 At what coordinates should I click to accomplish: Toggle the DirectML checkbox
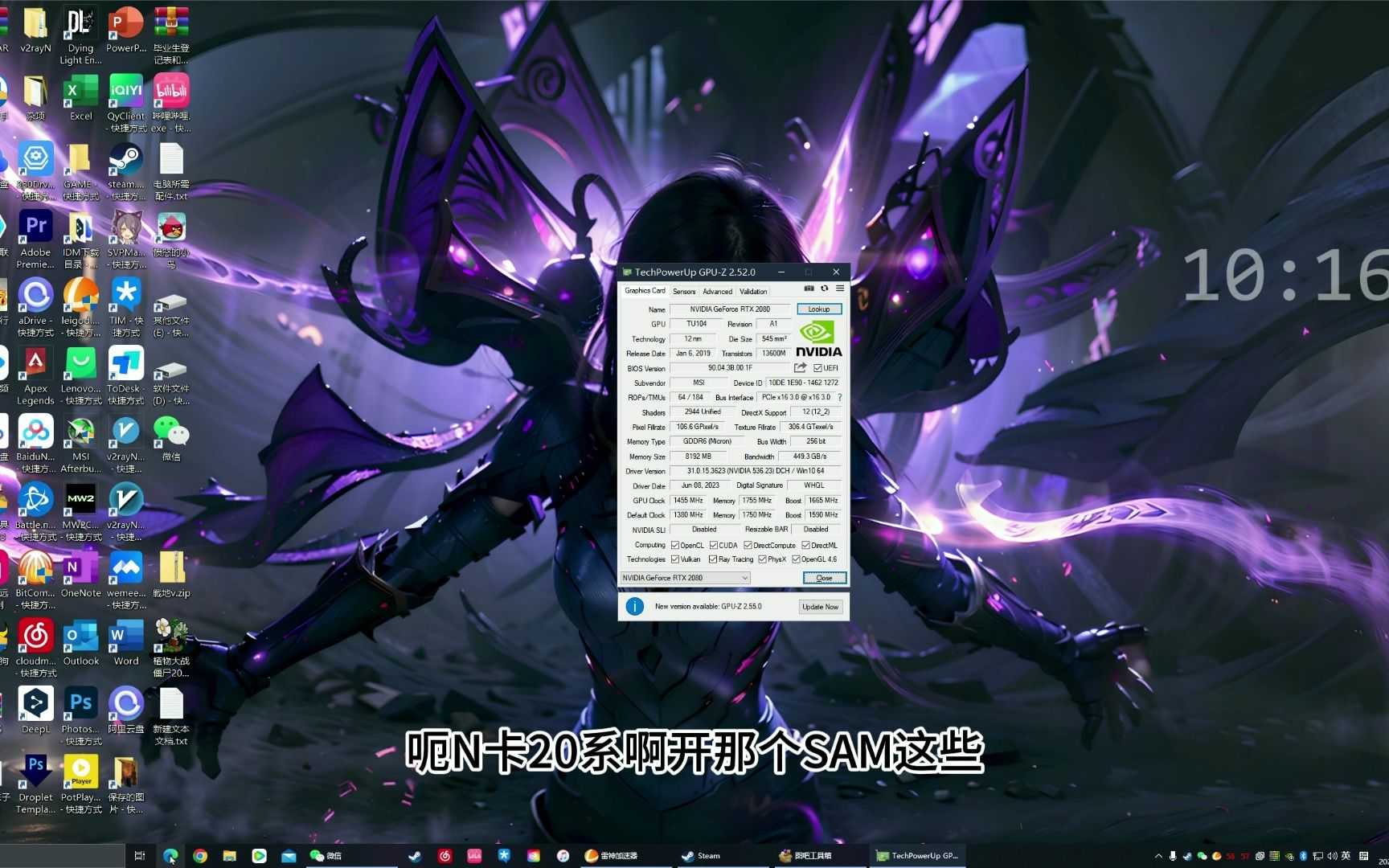805,545
